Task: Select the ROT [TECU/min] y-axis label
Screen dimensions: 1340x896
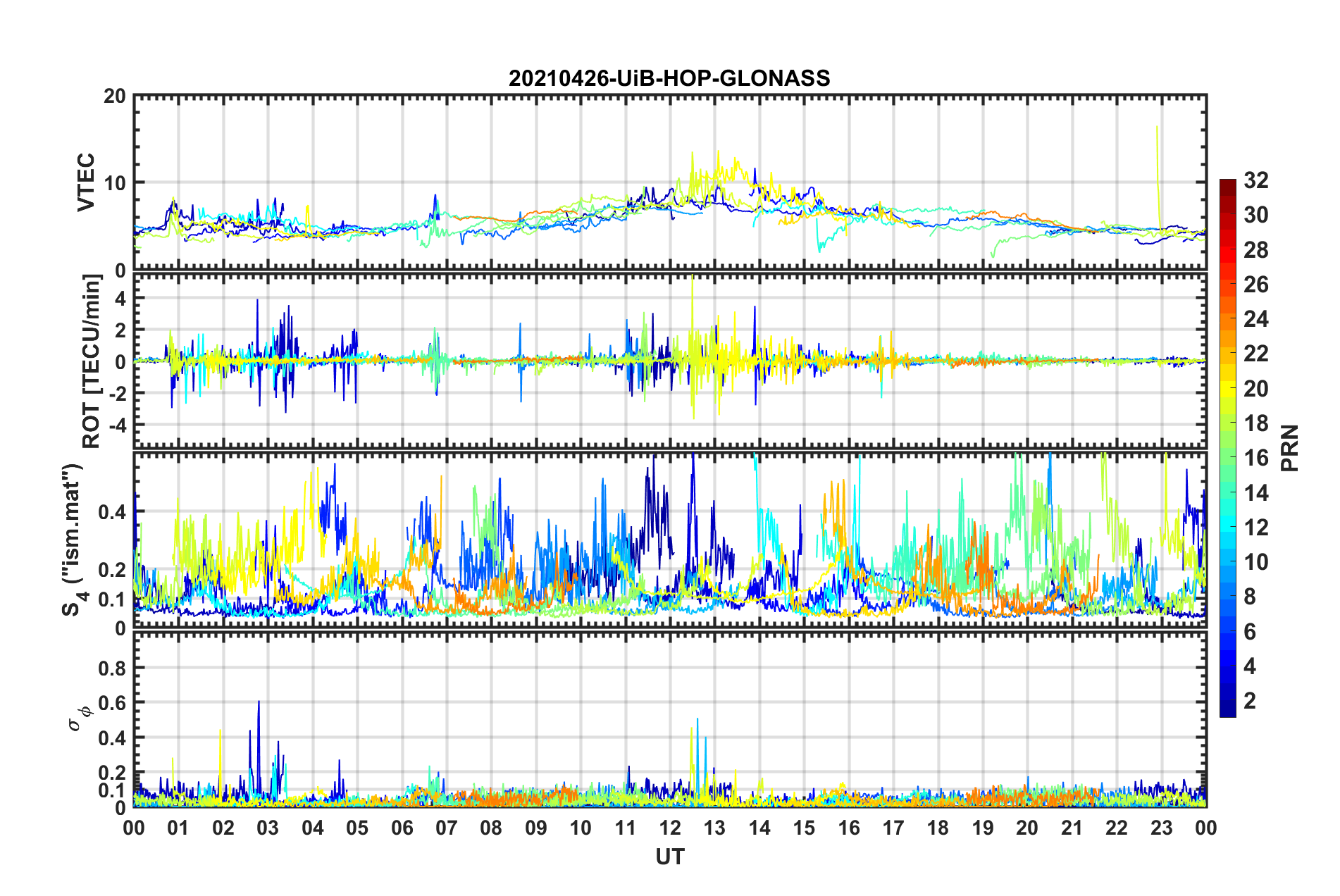Action: click(x=92, y=361)
